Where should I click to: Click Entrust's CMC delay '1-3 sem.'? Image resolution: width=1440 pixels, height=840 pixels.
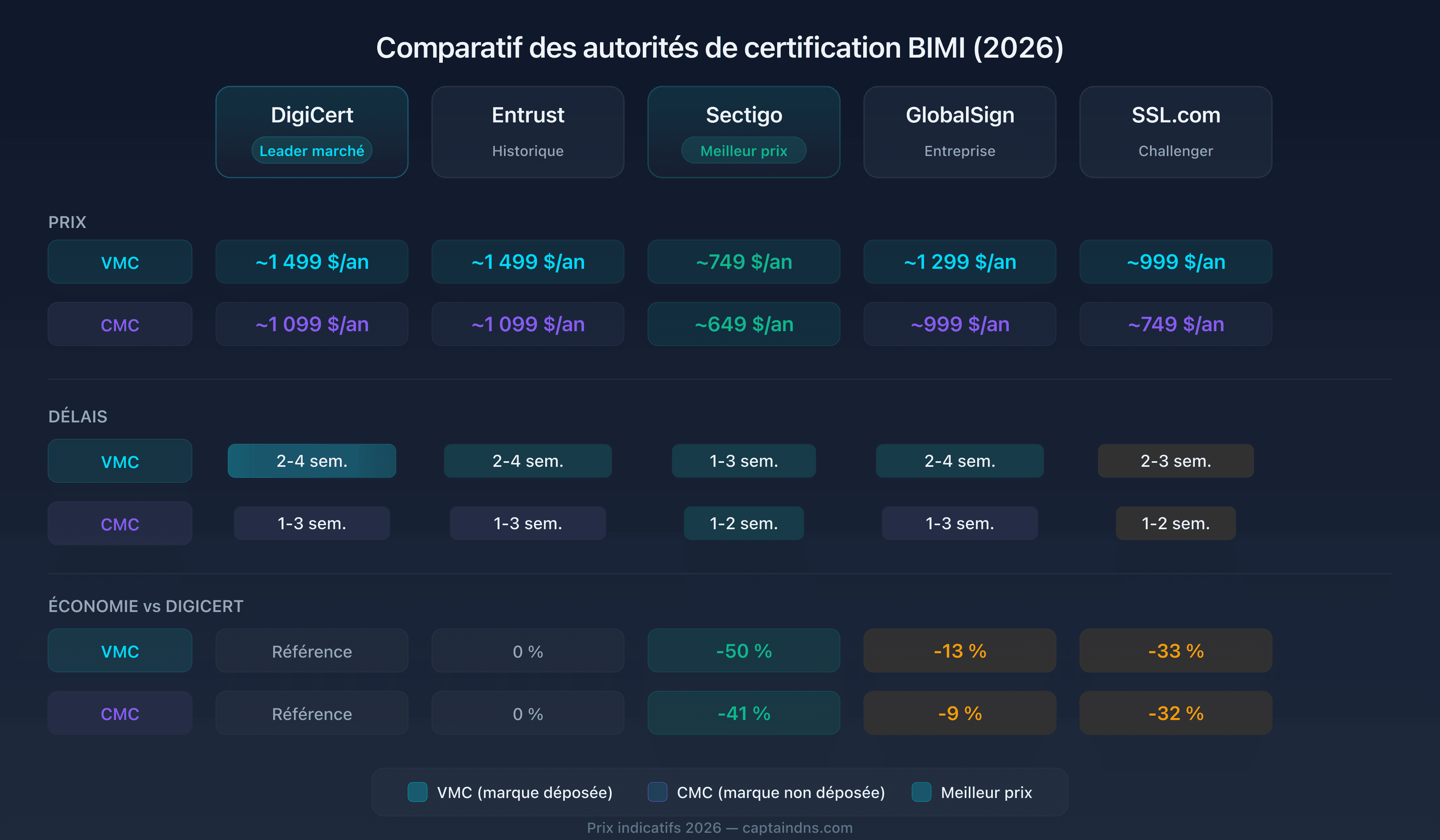tap(528, 523)
